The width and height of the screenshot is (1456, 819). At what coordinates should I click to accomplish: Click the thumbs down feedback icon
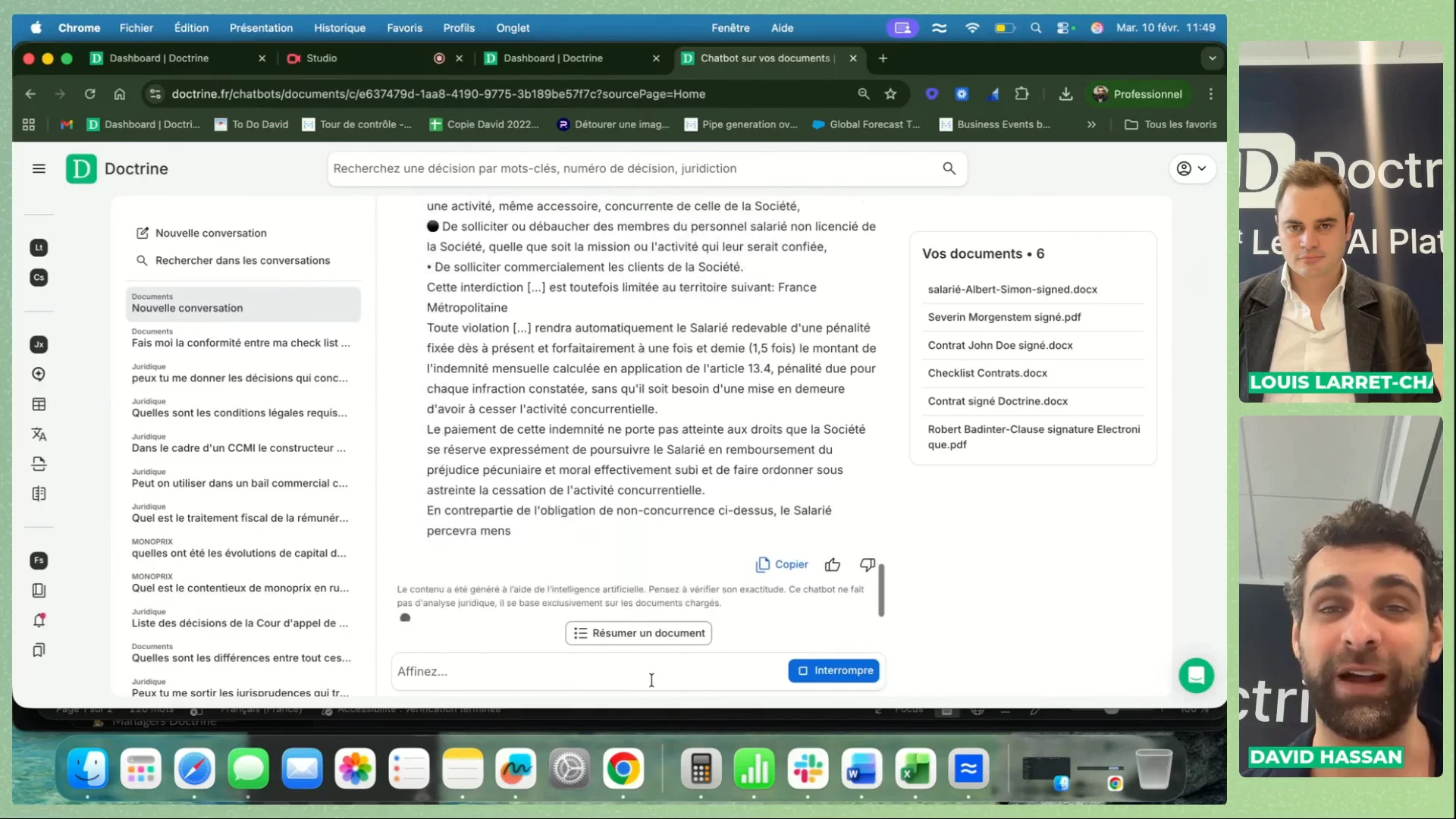pyautogui.click(x=868, y=565)
